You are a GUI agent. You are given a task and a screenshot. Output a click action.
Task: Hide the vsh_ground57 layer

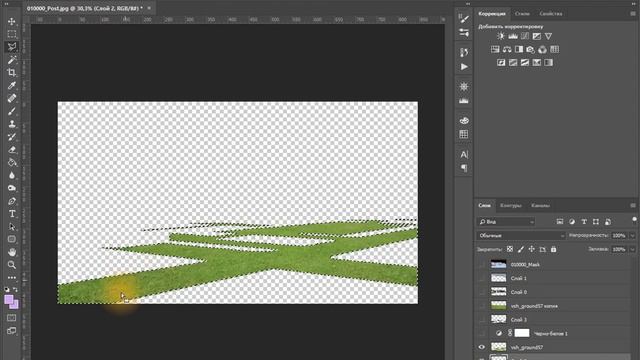tap(482, 347)
